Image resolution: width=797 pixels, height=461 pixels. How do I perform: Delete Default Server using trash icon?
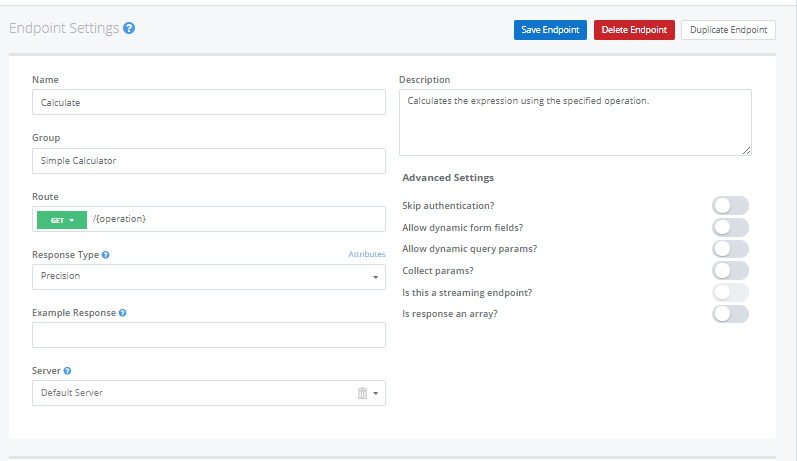pyautogui.click(x=362, y=393)
